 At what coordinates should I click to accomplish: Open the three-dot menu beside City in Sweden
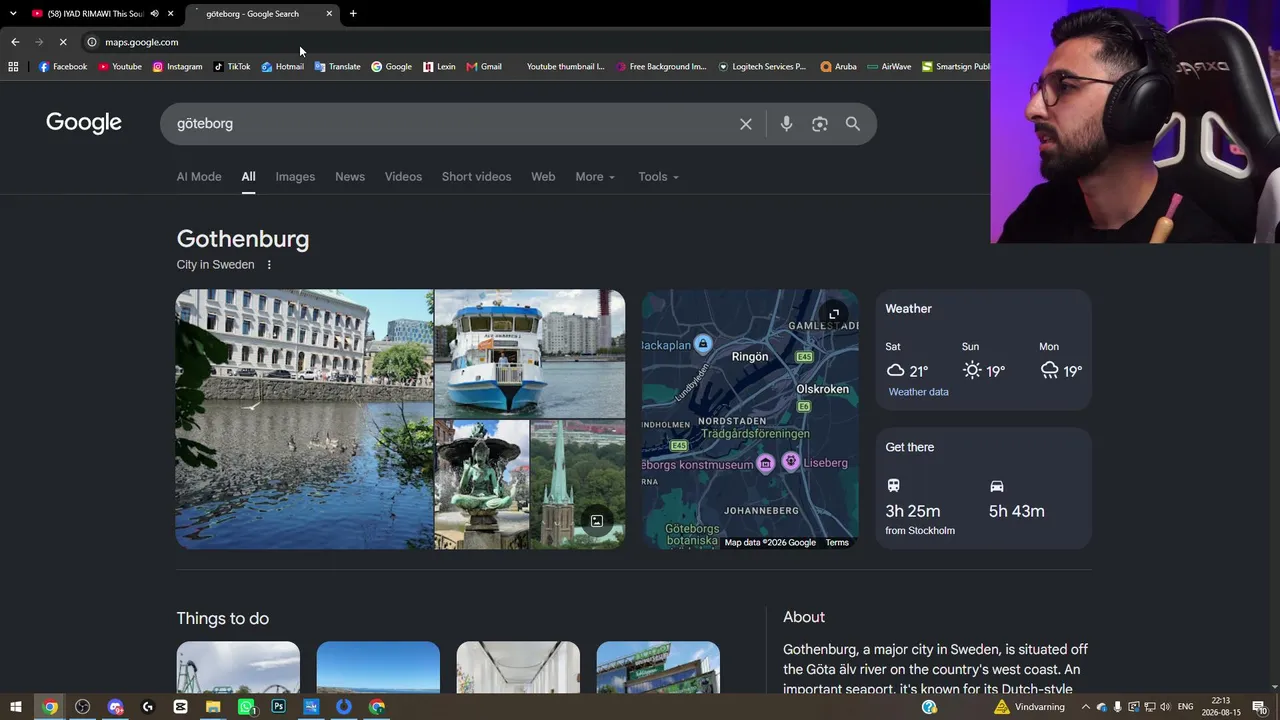coord(269,265)
